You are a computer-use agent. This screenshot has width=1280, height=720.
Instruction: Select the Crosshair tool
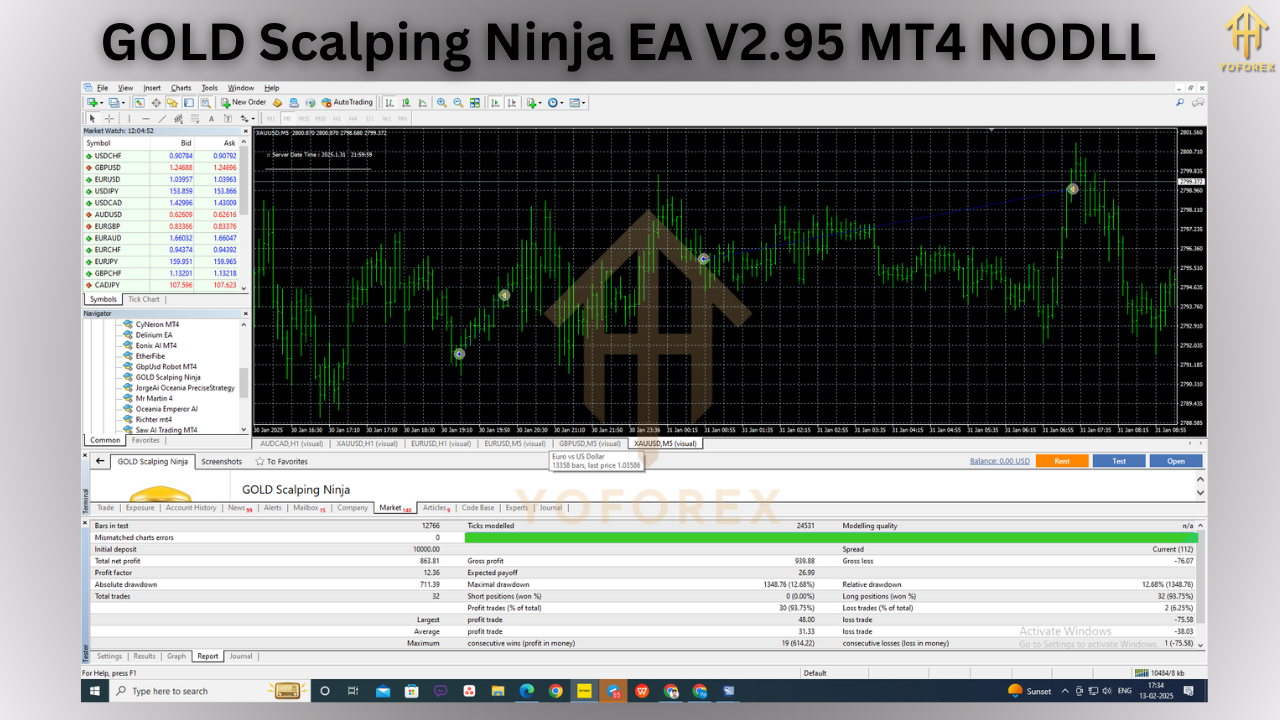point(109,118)
